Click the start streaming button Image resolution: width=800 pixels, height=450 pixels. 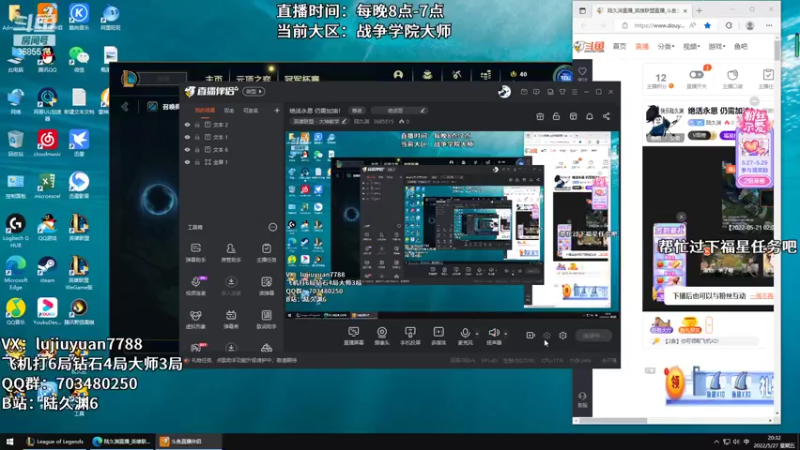tap(593, 335)
